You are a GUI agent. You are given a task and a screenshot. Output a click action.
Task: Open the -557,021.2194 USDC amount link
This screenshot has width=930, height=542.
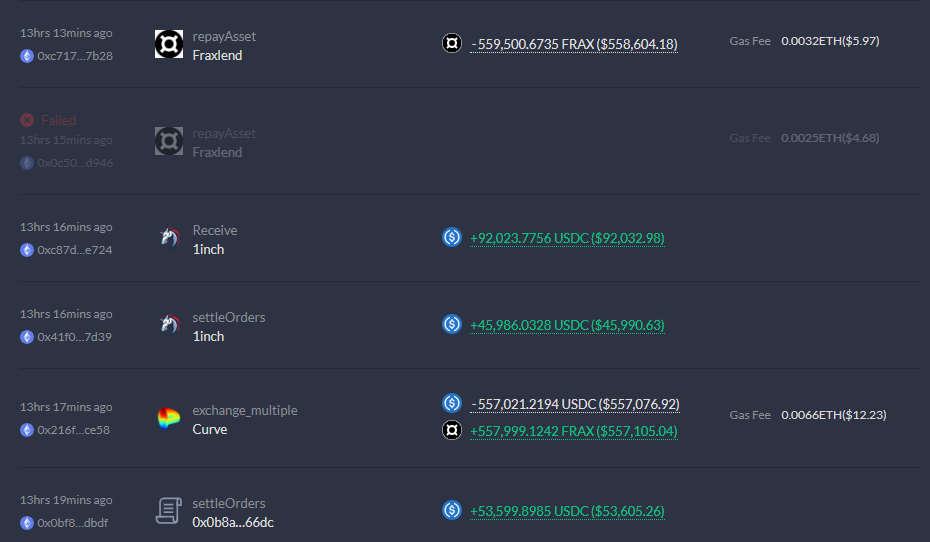pos(575,404)
